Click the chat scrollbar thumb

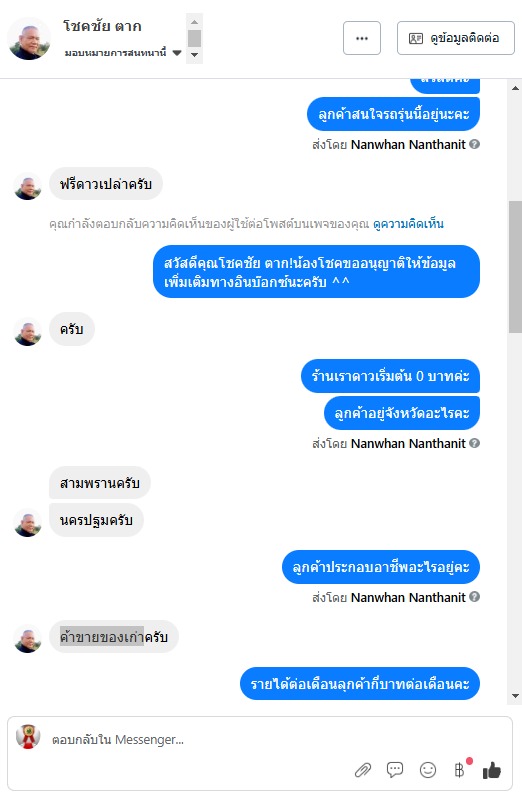click(x=515, y=267)
